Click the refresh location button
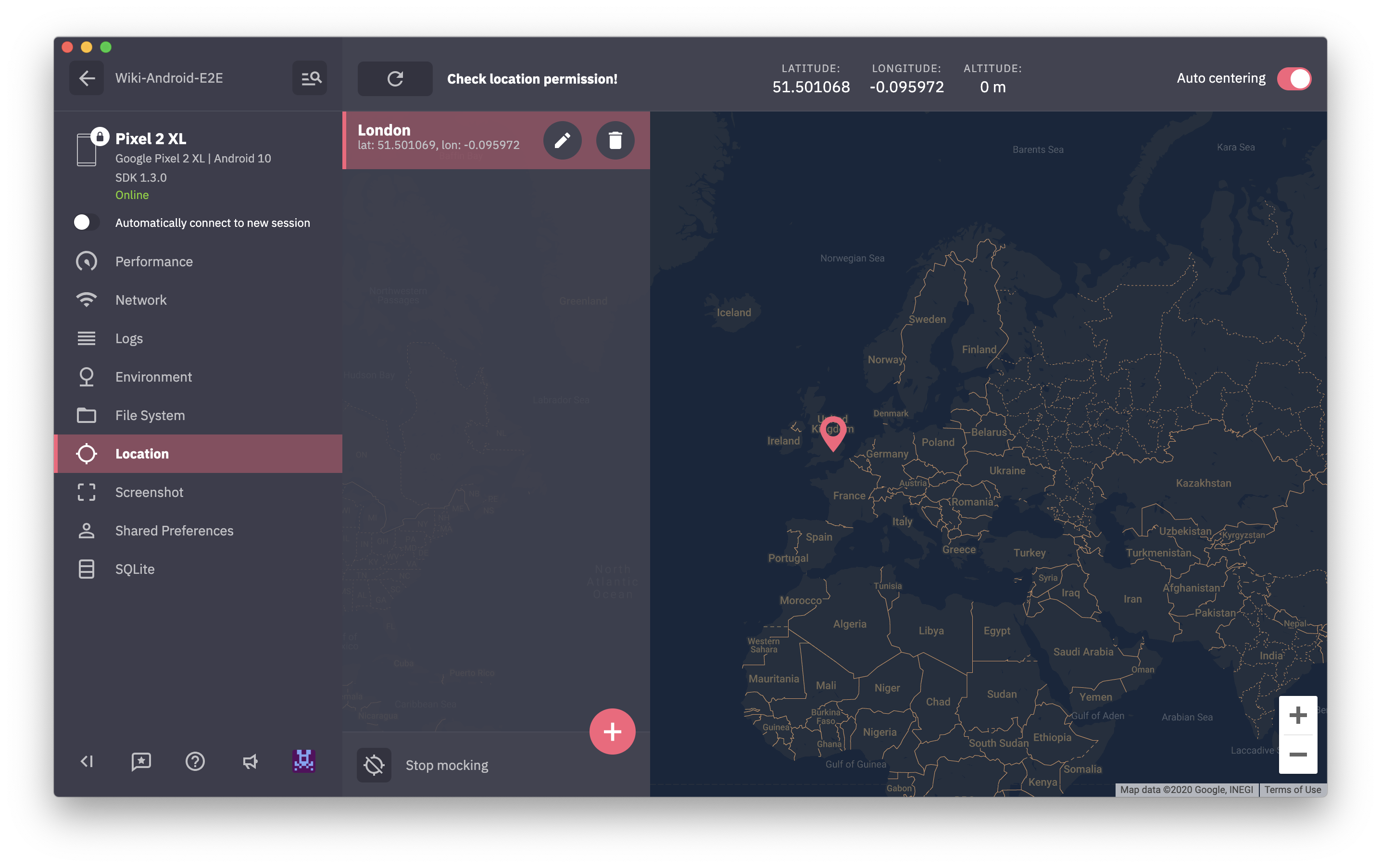This screenshot has width=1381, height=868. click(395, 78)
